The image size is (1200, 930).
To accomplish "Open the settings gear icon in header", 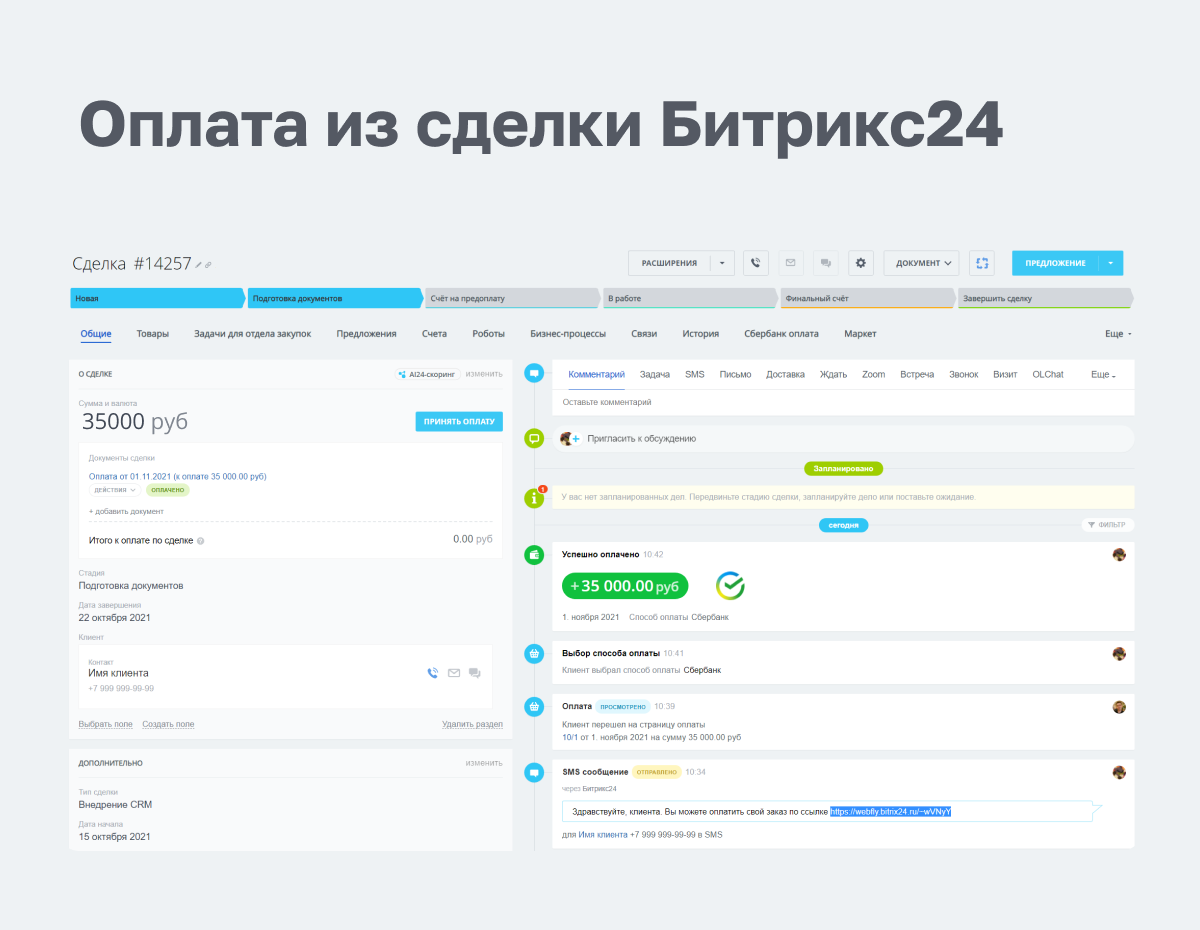I will 861,263.
